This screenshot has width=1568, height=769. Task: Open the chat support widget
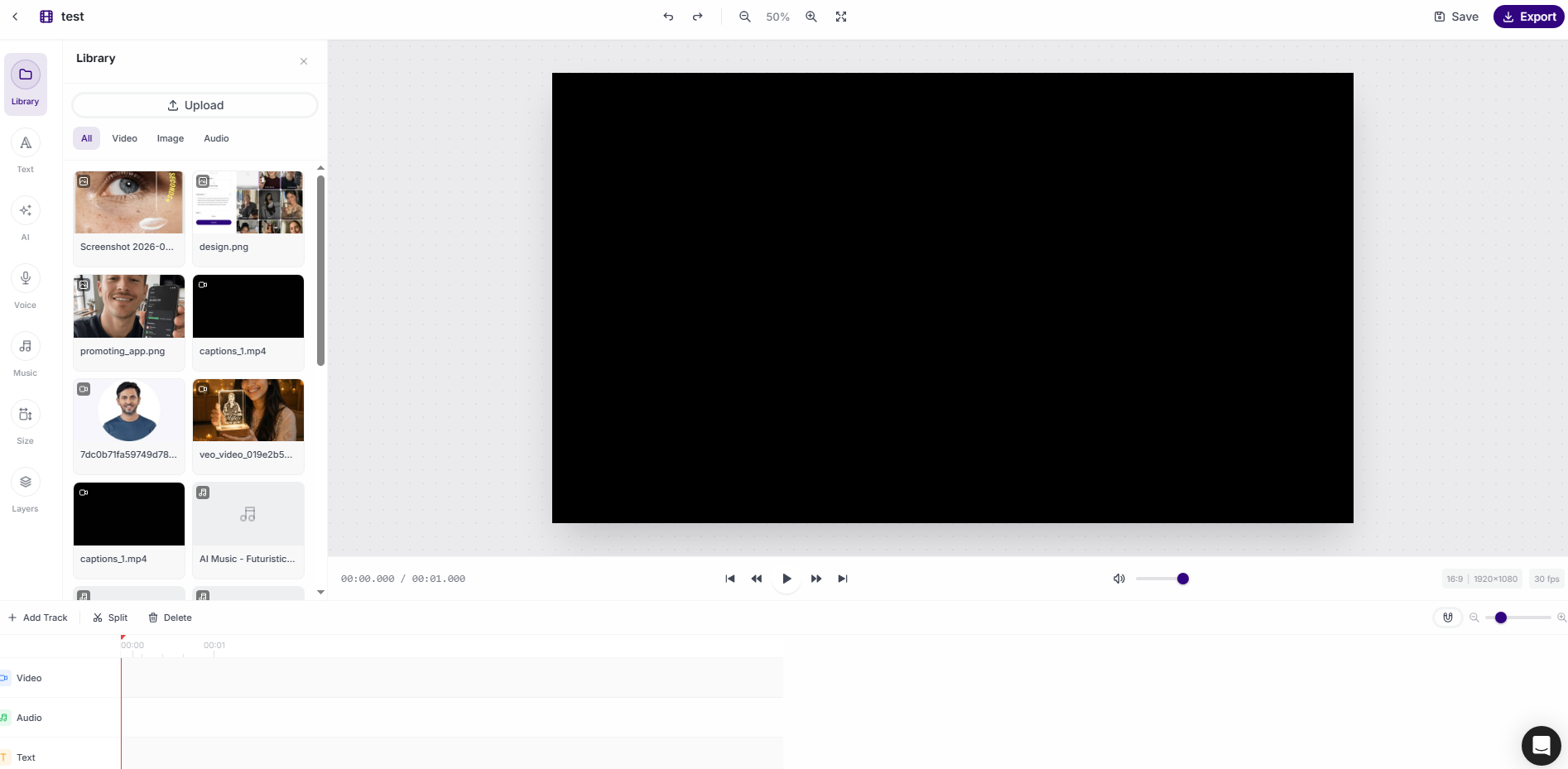click(1542, 746)
